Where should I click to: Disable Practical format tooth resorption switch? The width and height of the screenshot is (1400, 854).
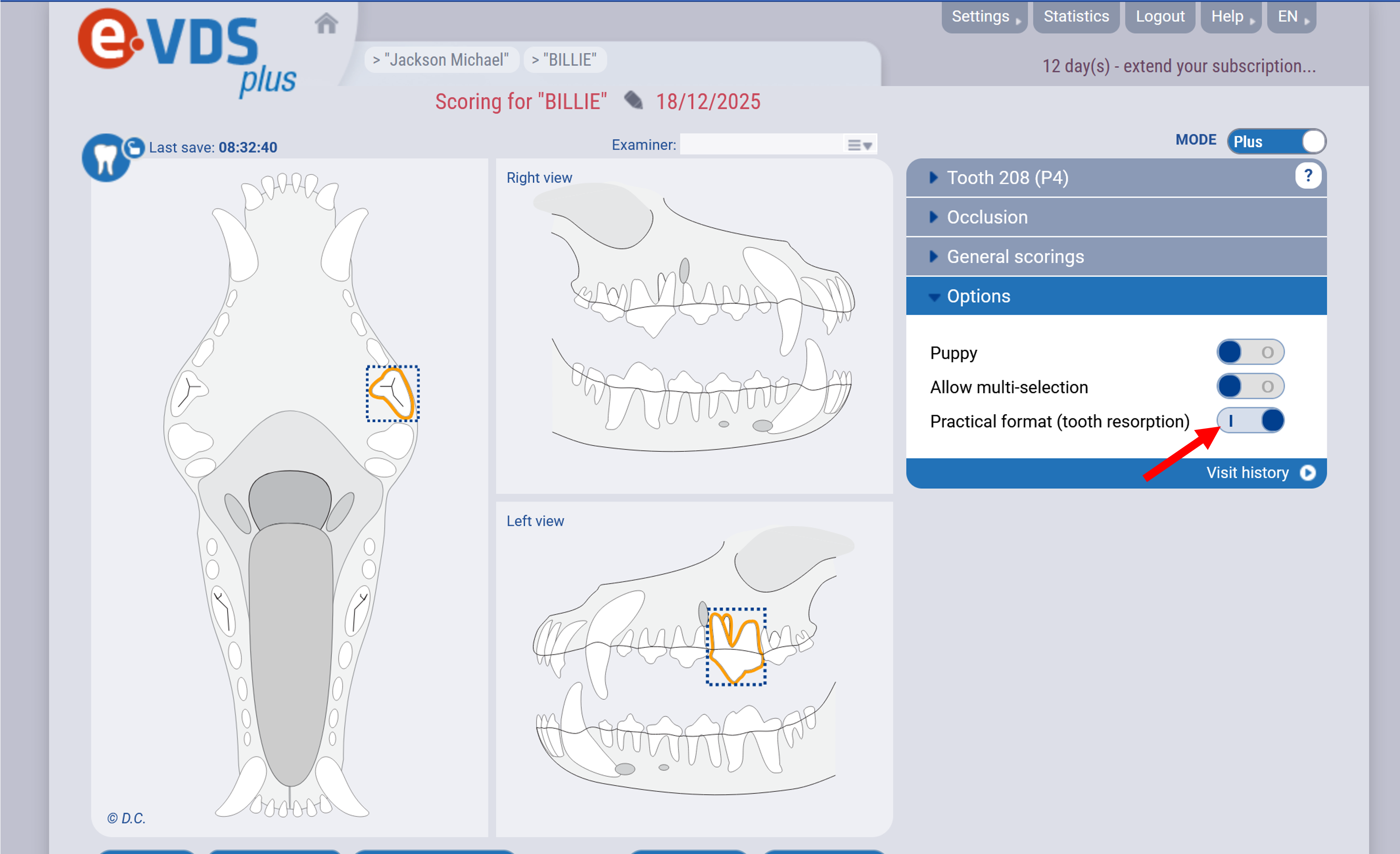1249,421
